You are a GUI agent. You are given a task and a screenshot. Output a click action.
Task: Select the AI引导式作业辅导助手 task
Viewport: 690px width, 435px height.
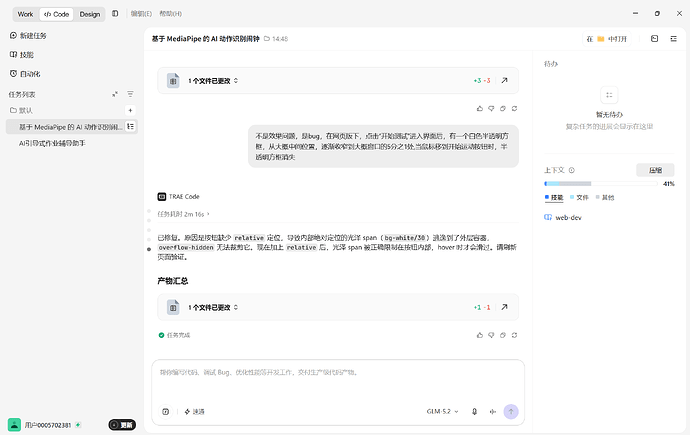[52, 143]
